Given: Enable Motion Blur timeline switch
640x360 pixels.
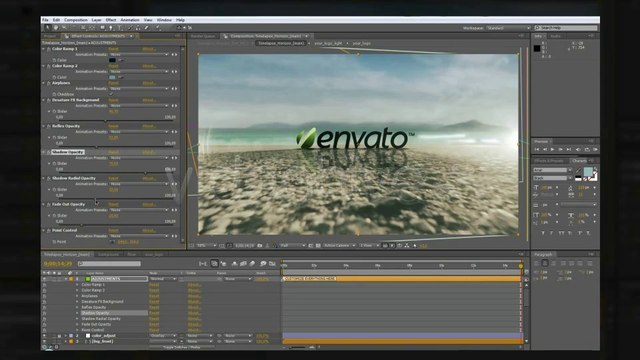Looking at the screenshot, I should coord(252,264).
